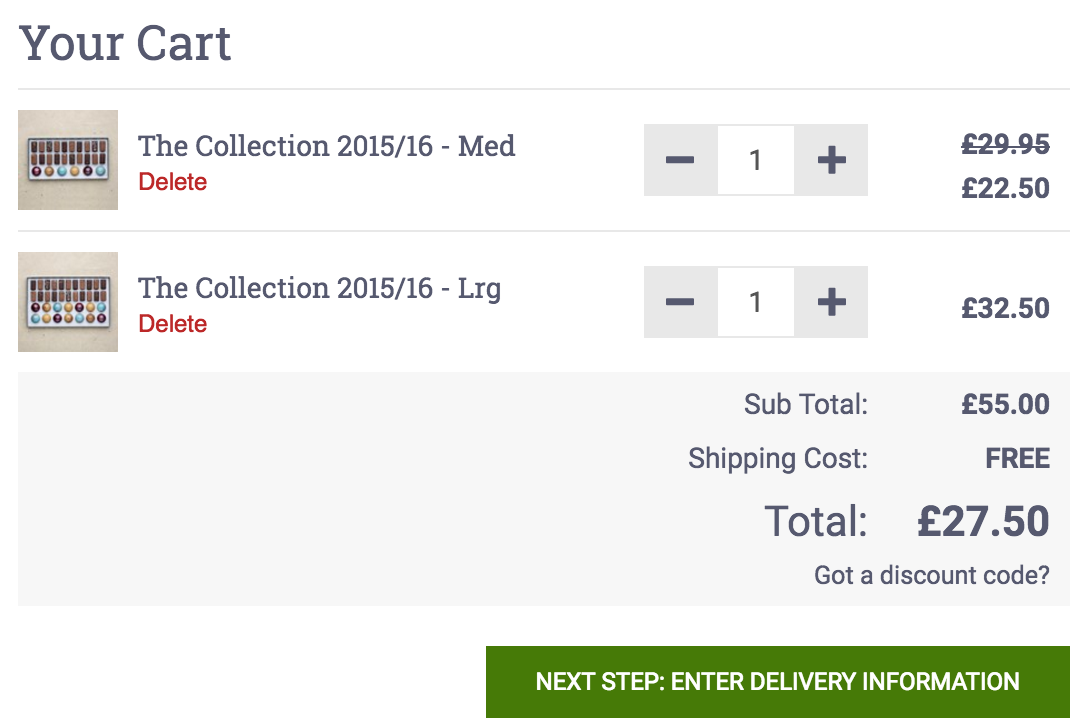Click the FREE shipping cost value
The image size is (1092, 728).
[x=1017, y=458]
